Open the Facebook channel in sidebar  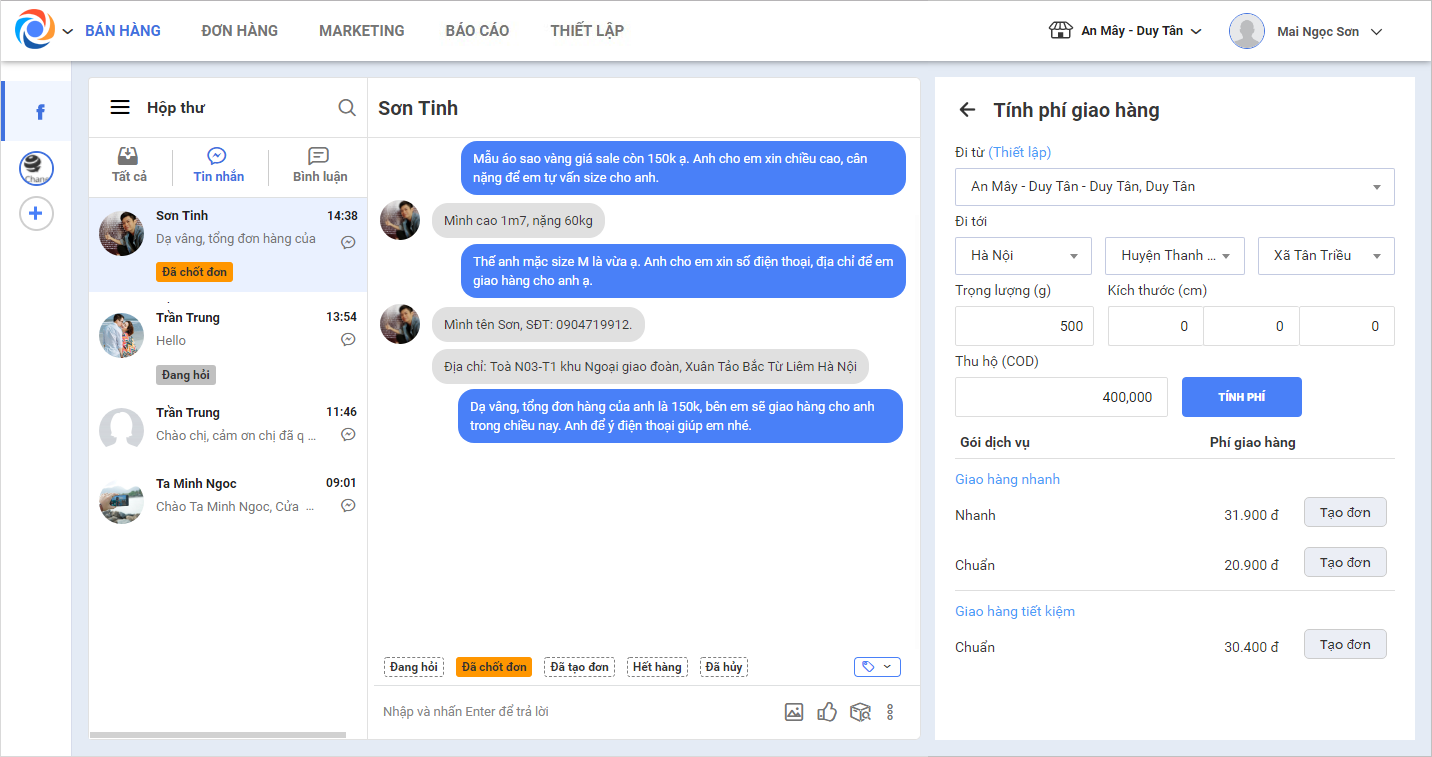(x=40, y=112)
